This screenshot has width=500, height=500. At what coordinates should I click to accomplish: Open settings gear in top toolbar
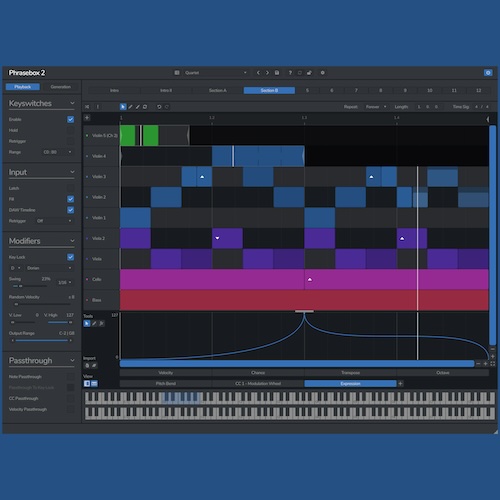coord(322,73)
